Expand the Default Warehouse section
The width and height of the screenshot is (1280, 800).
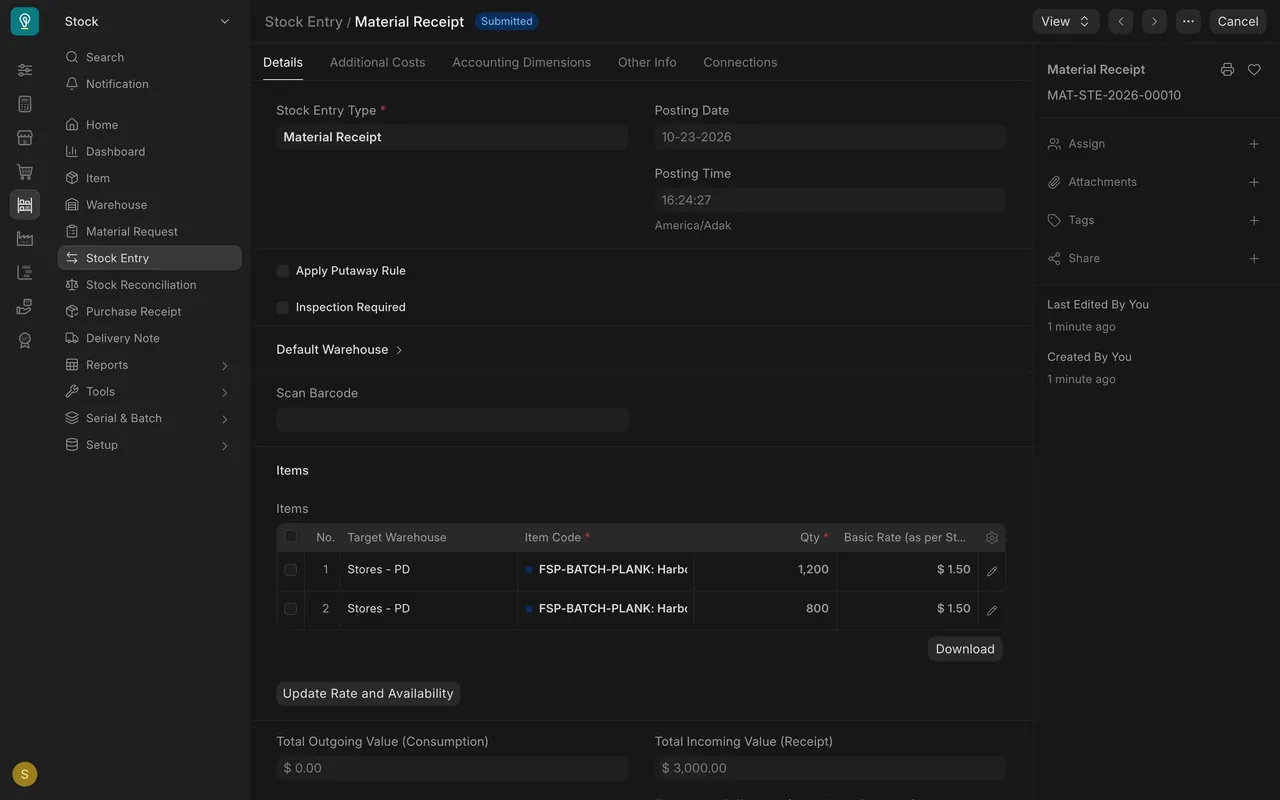pos(340,350)
